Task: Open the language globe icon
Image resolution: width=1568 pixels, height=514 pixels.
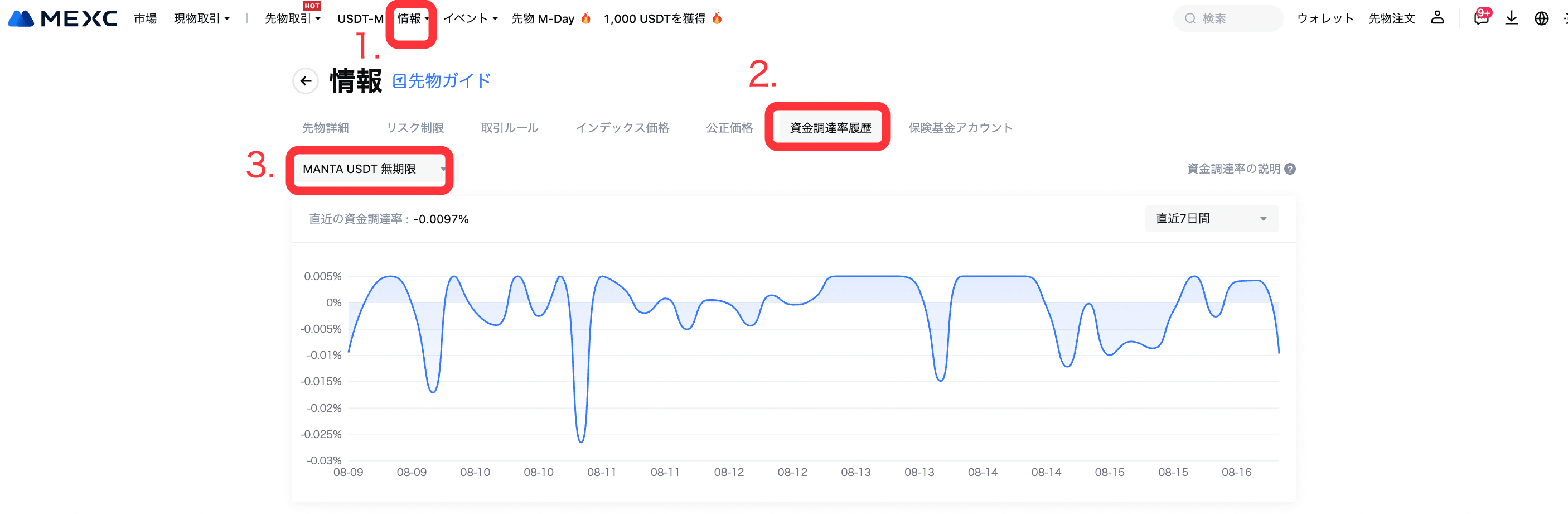Action: click(x=1541, y=18)
